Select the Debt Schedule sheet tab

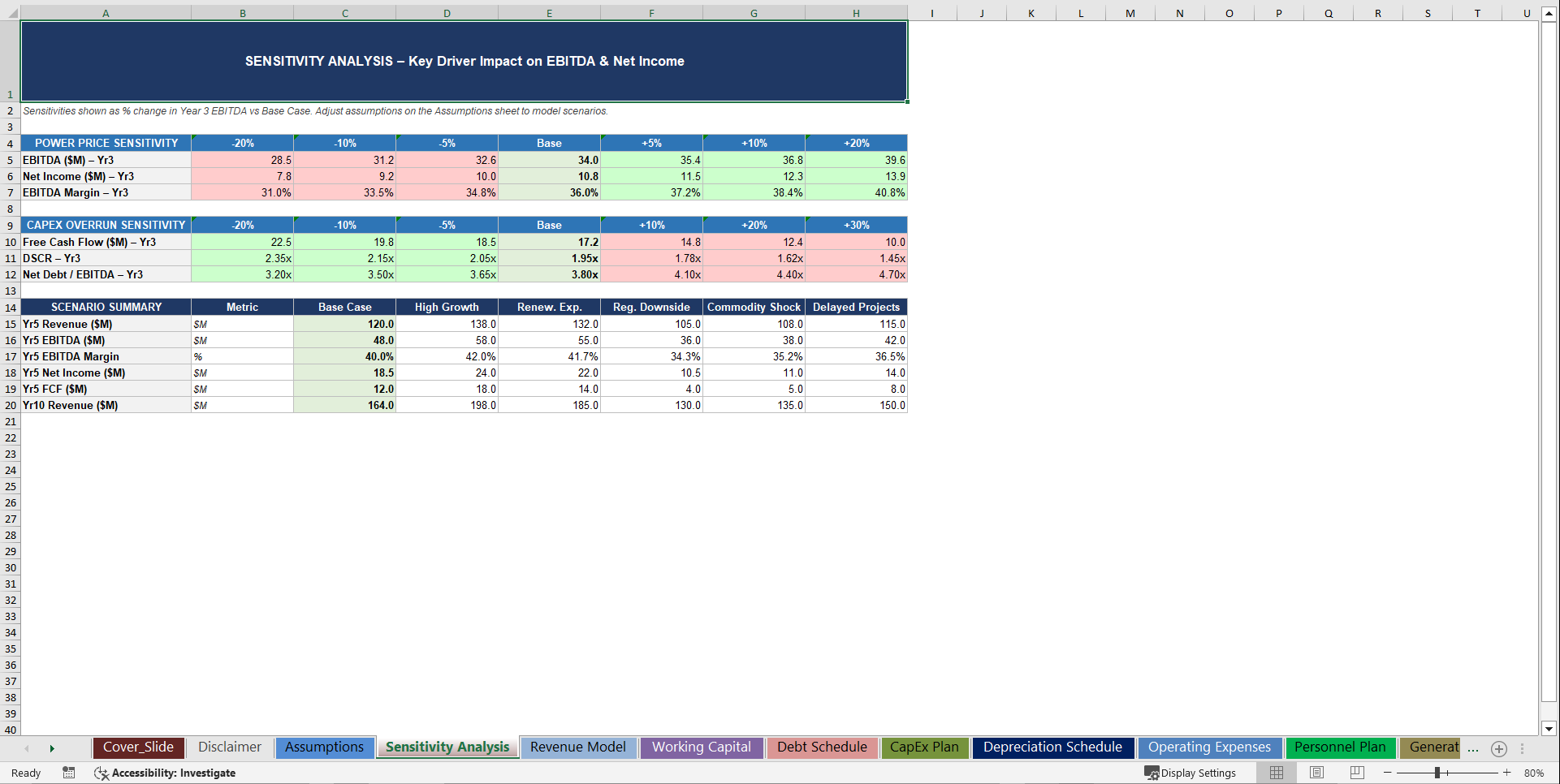pos(822,747)
